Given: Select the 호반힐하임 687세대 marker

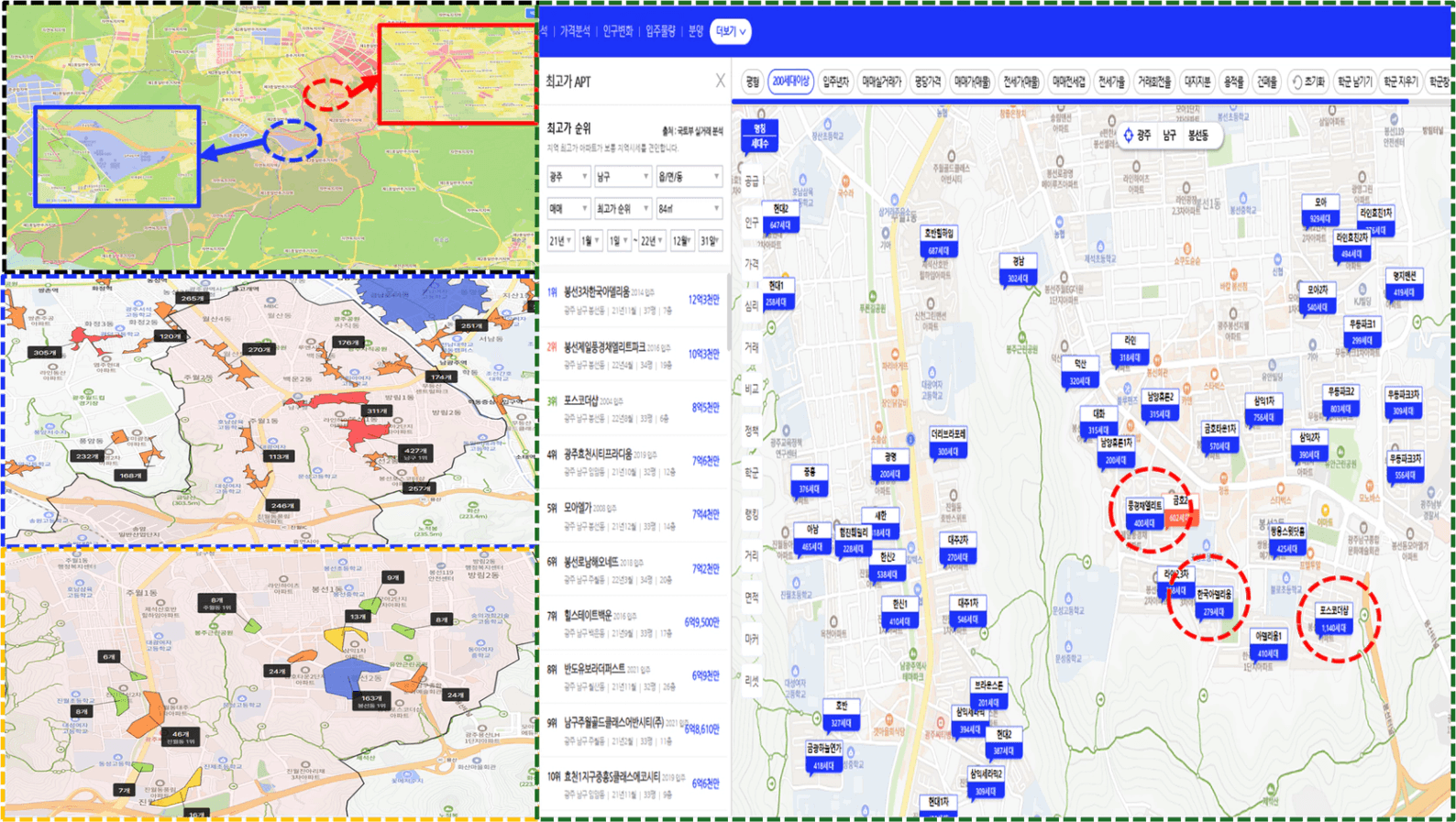Looking at the screenshot, I should pos(938,242).
